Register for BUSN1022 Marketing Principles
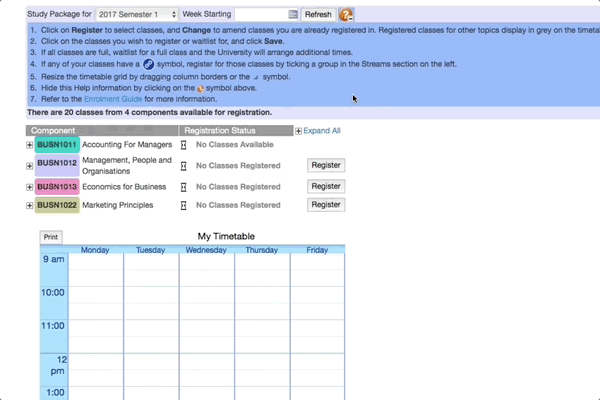The height and width of the screenshot is (400, 600). (x=326, y=205)
